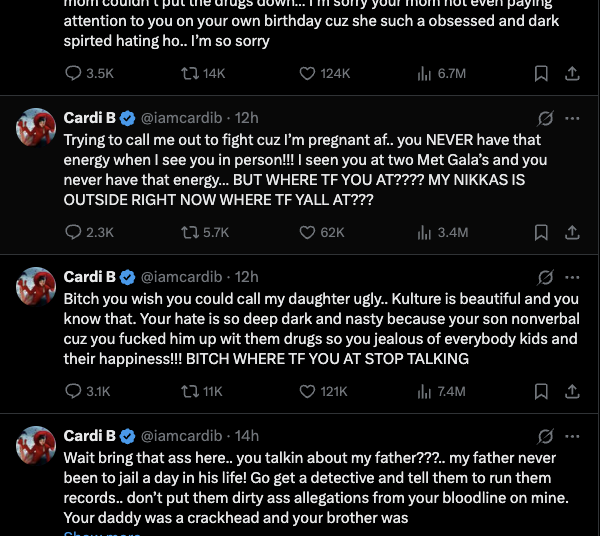Viewport: 600px width, 536px height.
Task: Share the top tweet with 124K likes
Action: point(572,73)
